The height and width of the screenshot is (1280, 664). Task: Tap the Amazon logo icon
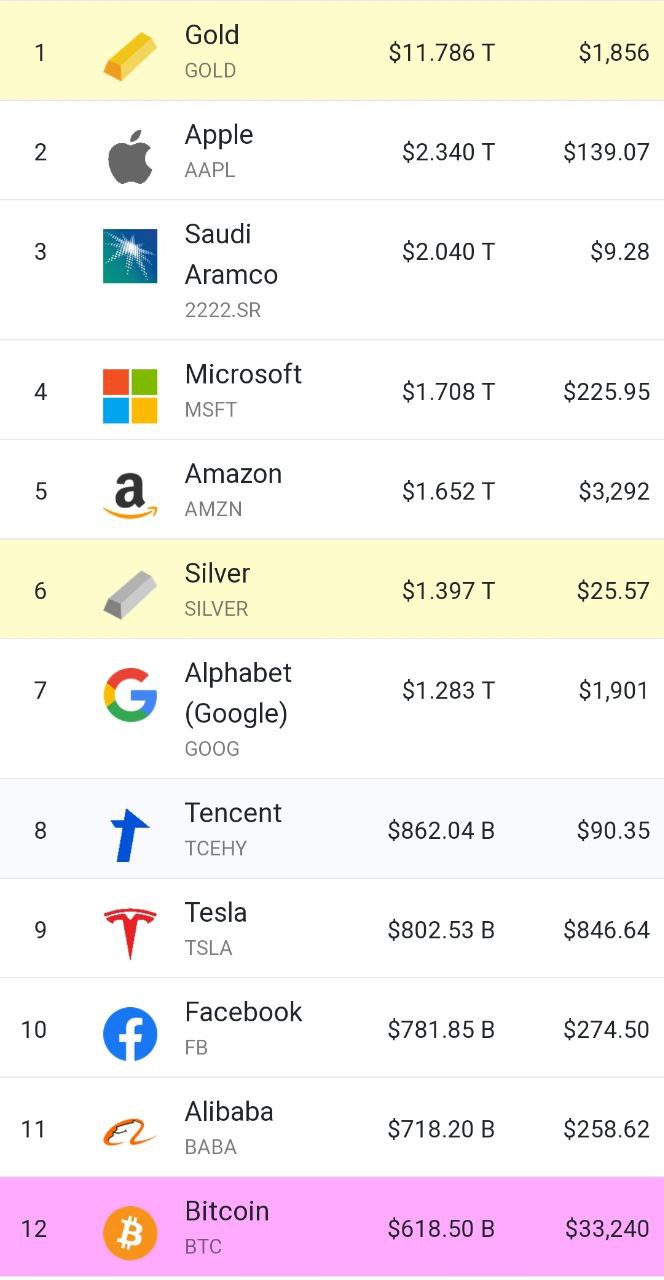(130, 495)
